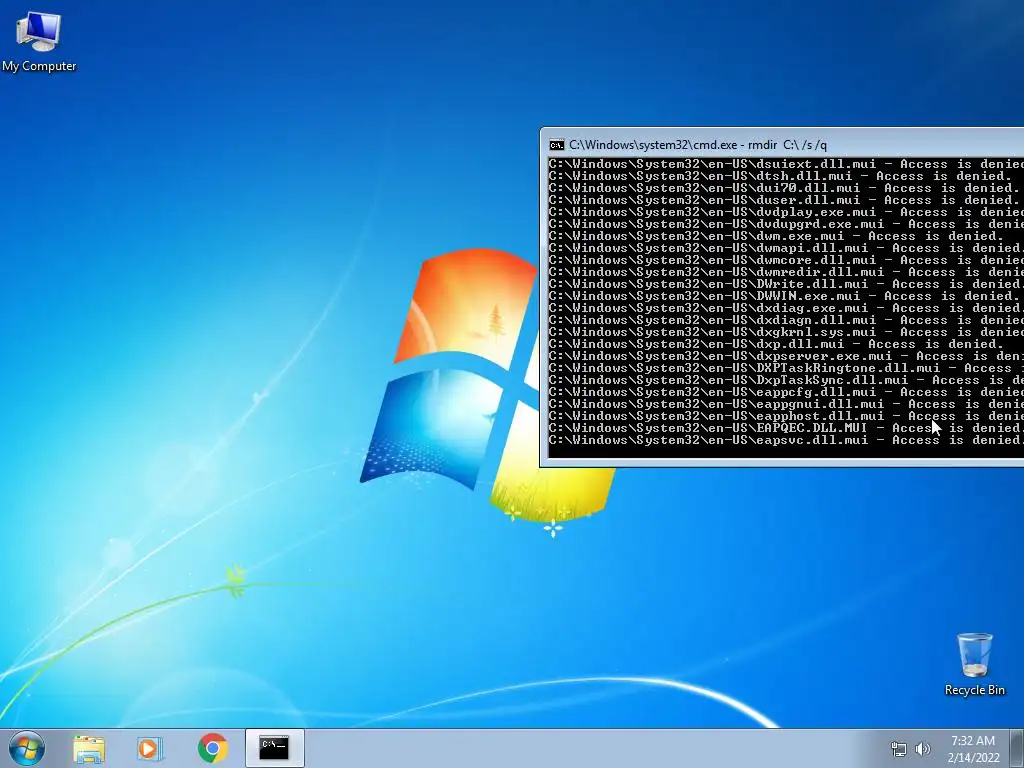Click the network status tray icon
This screenshot has width=1024, height=768.
[x=899, y=749]
